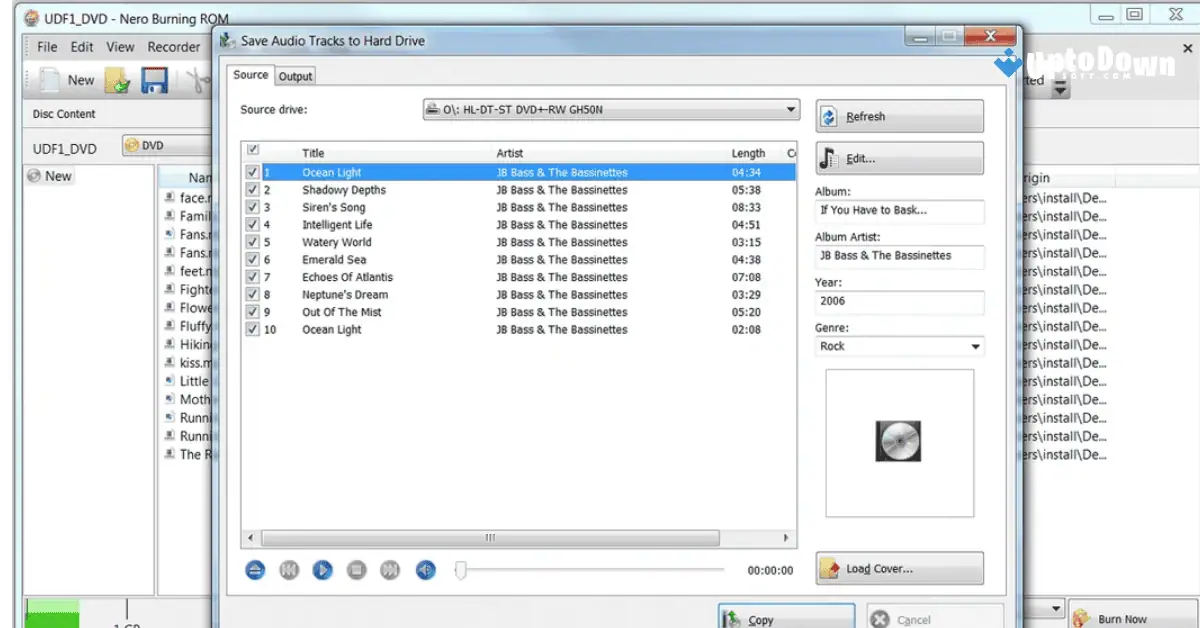Deselect the checkbox for Neptune's Dream

tap(252, 294)
